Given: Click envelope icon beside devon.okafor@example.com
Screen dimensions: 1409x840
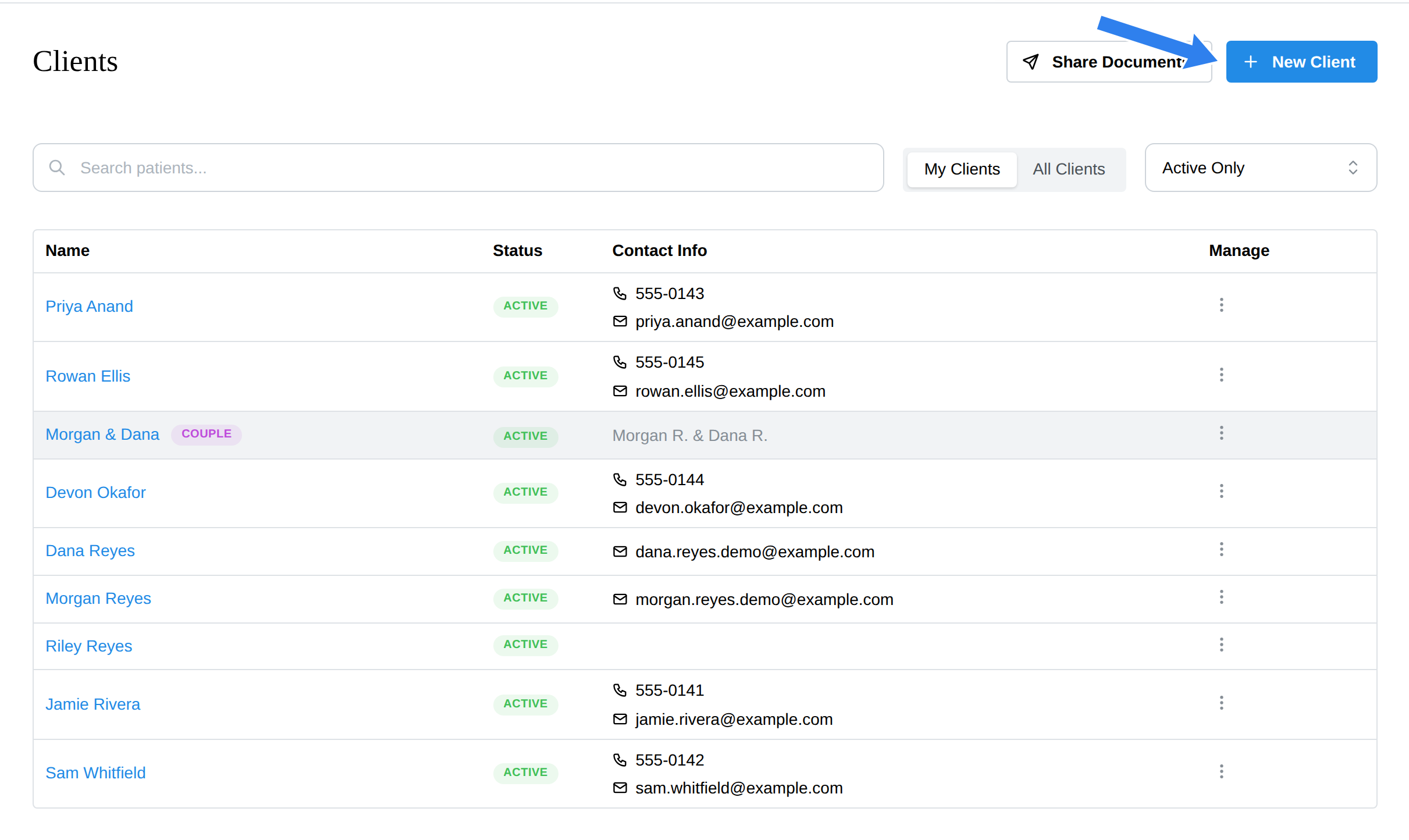Looking at the screenshot, I should (x=620, y=507).
